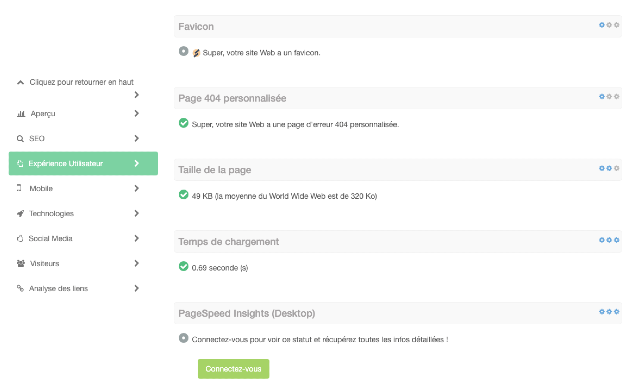Click the green check for the 404 page
This screenshot has height=390, width=640.
coord(184,123)
